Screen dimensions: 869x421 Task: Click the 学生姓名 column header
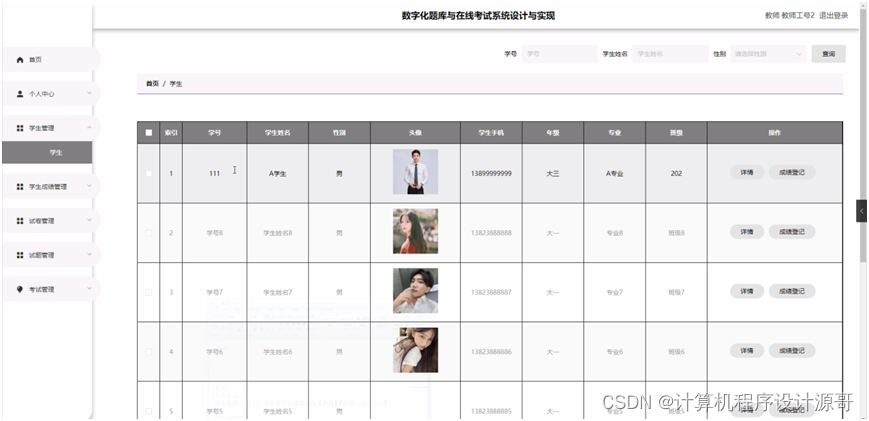pos(278,133)
